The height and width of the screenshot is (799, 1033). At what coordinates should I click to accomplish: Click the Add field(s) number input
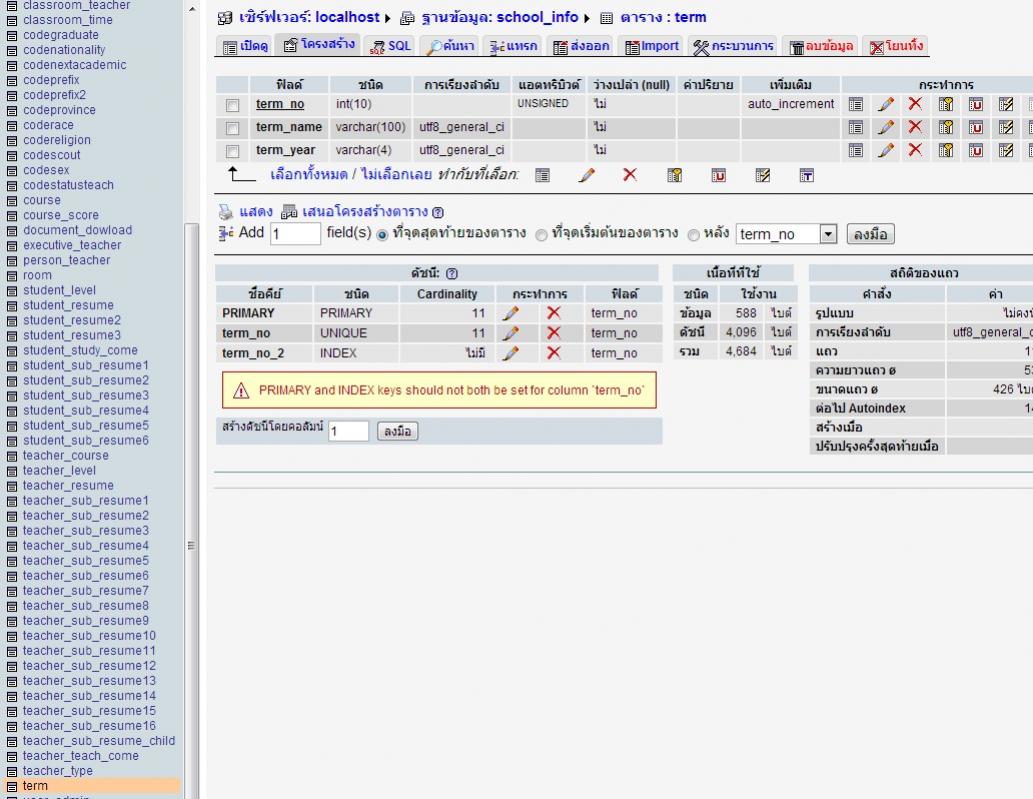click(x=295, y=234)
